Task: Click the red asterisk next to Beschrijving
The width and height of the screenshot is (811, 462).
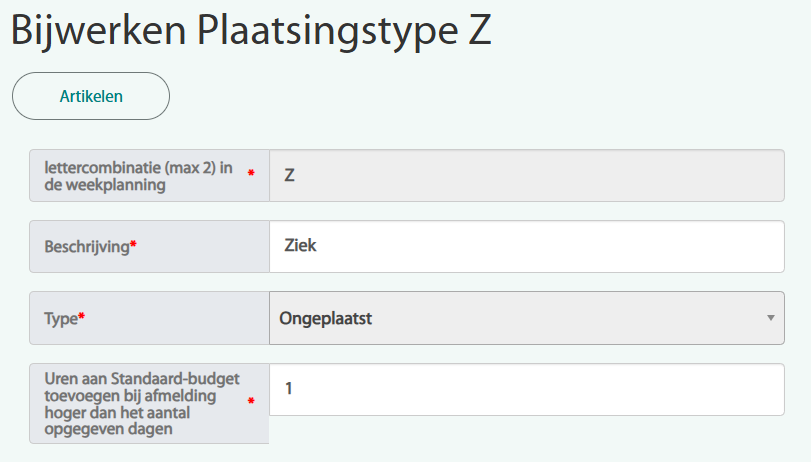Action: [133, 246]
